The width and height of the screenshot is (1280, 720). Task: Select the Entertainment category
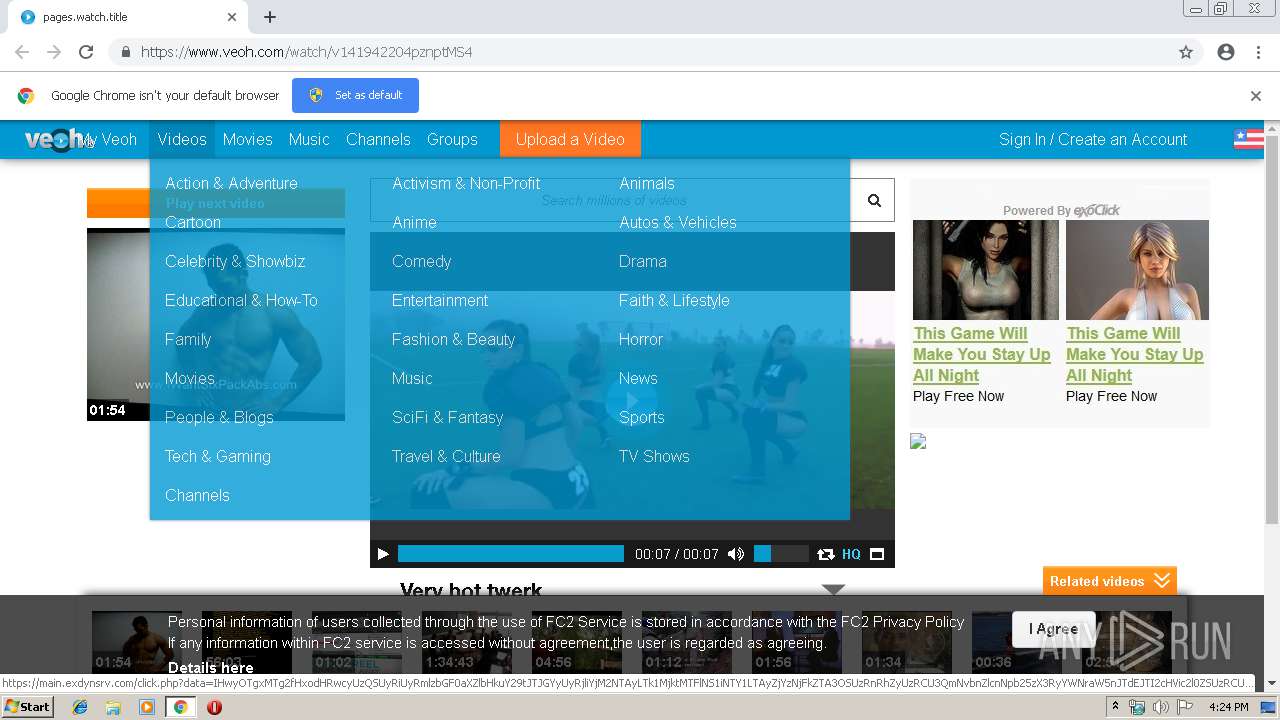click(x=440, y=300)
